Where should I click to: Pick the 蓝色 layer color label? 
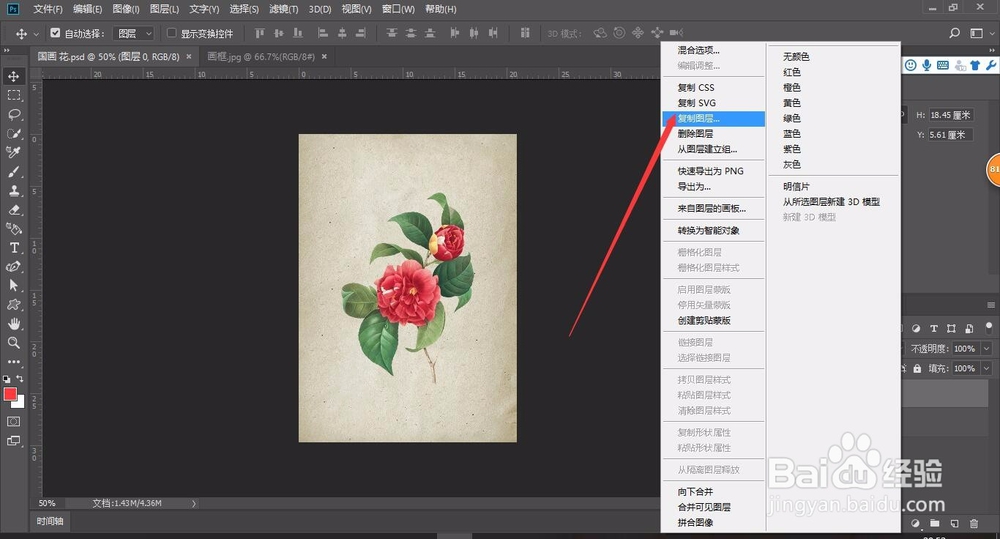[x=834, y=134]
